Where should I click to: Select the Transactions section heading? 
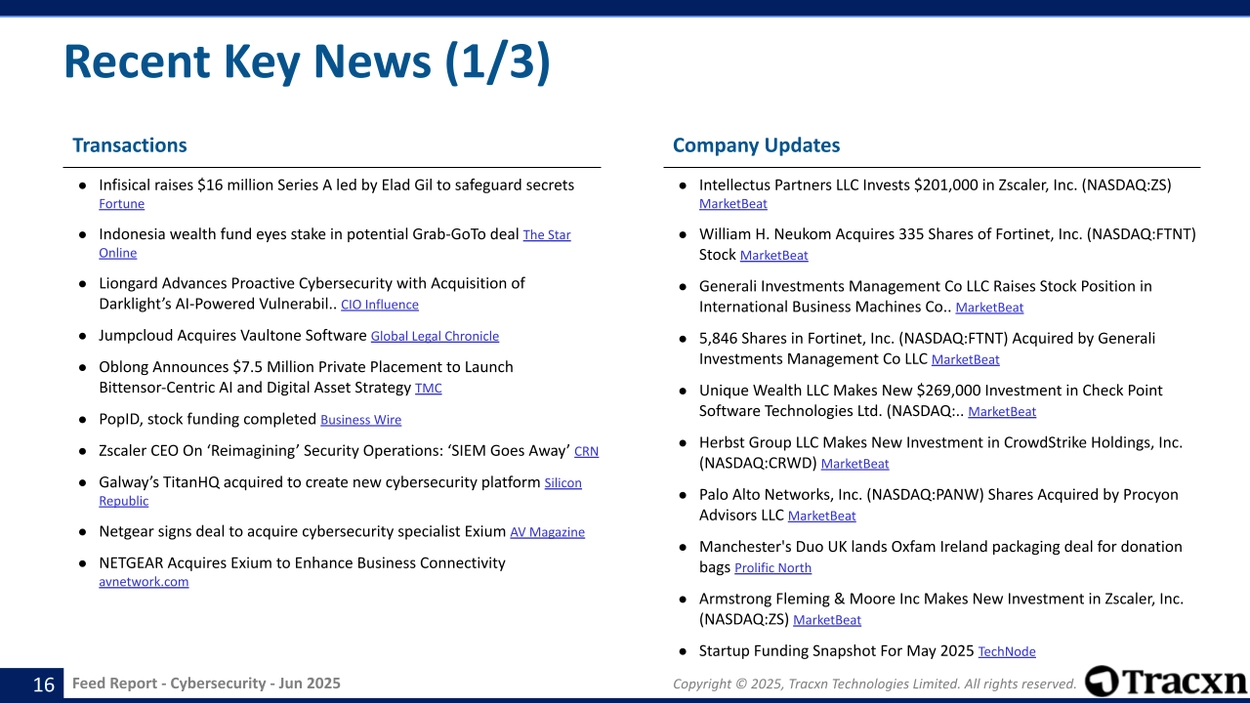click(x=130, y=145)
